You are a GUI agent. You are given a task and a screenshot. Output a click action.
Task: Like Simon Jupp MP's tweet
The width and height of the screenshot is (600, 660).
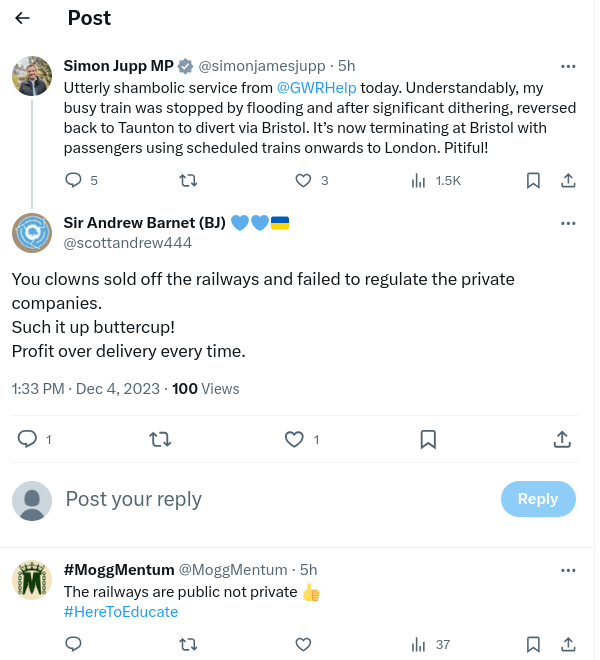(303, 181)
